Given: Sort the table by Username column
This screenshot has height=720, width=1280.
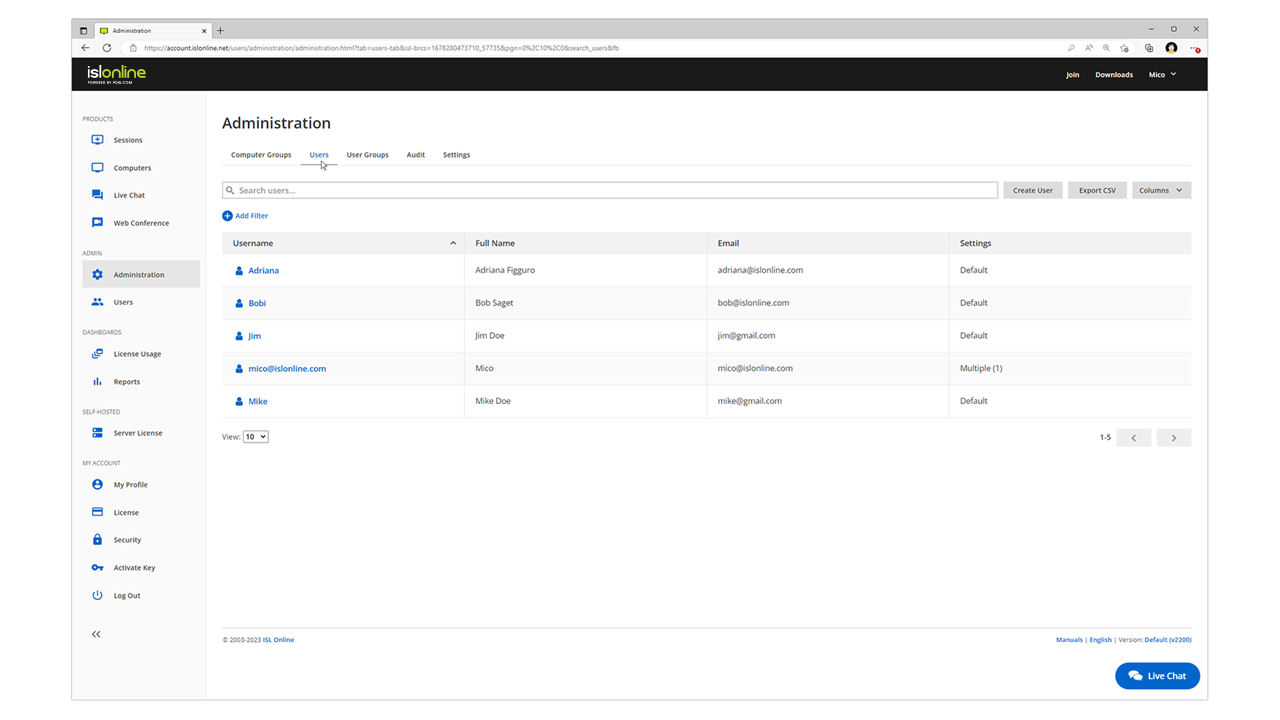Looking at the screenshot, I should pyautogui.click(x=253, y=243).
